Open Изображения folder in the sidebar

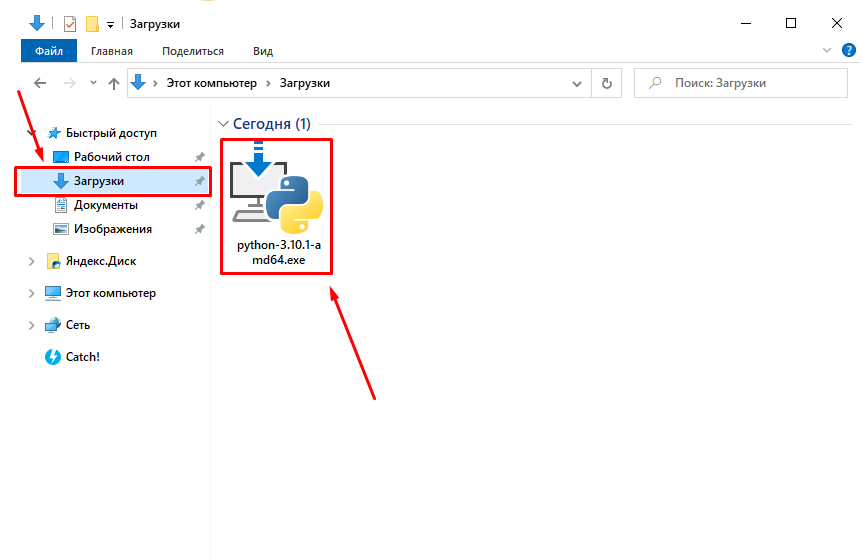113,229
